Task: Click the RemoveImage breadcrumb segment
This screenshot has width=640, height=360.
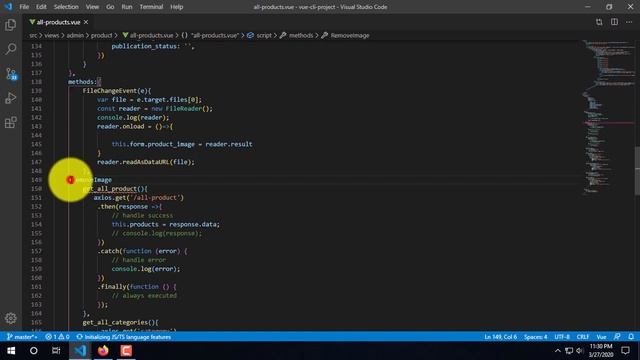Action: click(x=345, y=36)
